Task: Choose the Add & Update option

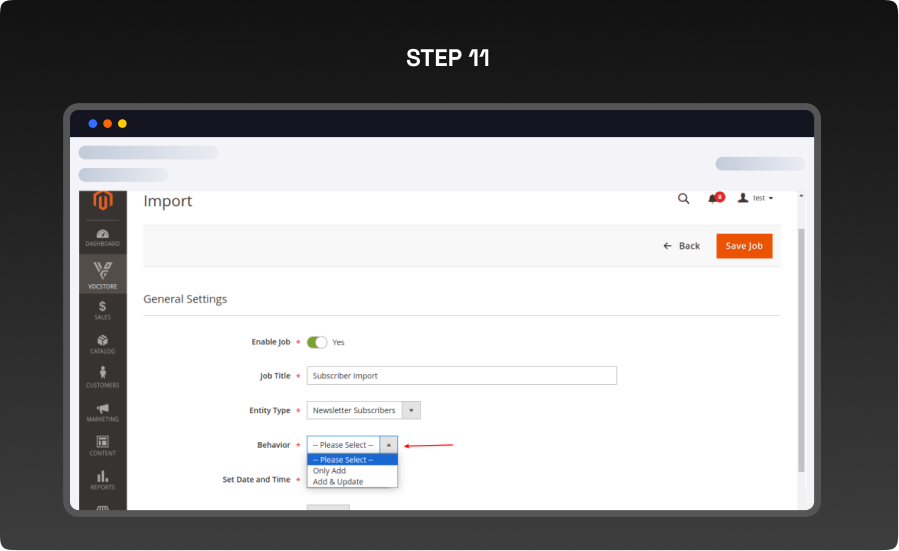Action: [x=338, y=482]
